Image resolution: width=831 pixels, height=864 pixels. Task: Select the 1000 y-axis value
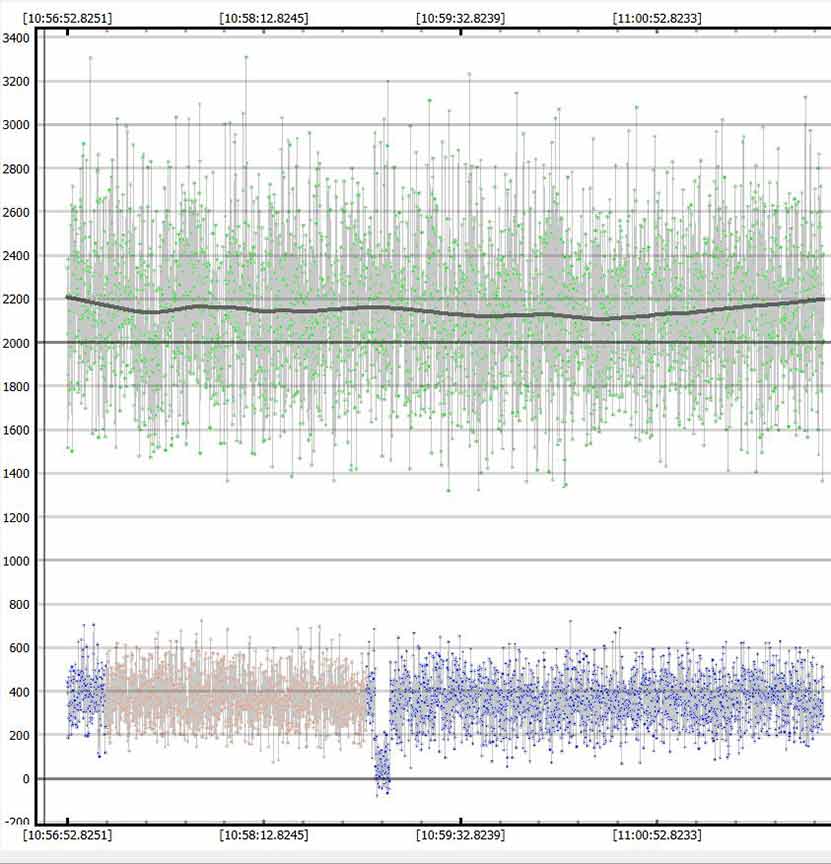click(x=16, y=561)
